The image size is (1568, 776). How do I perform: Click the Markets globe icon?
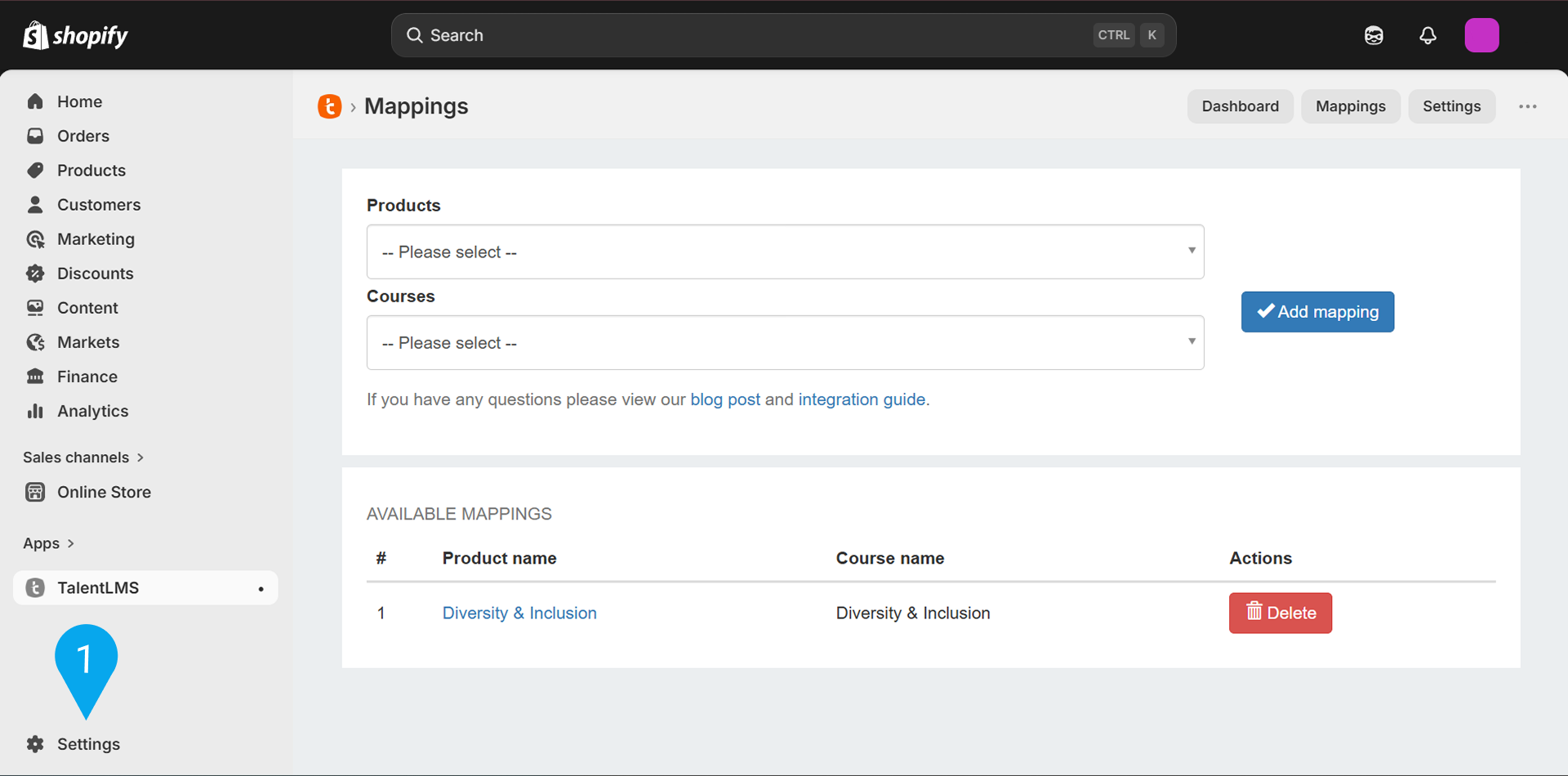[35, 341]
